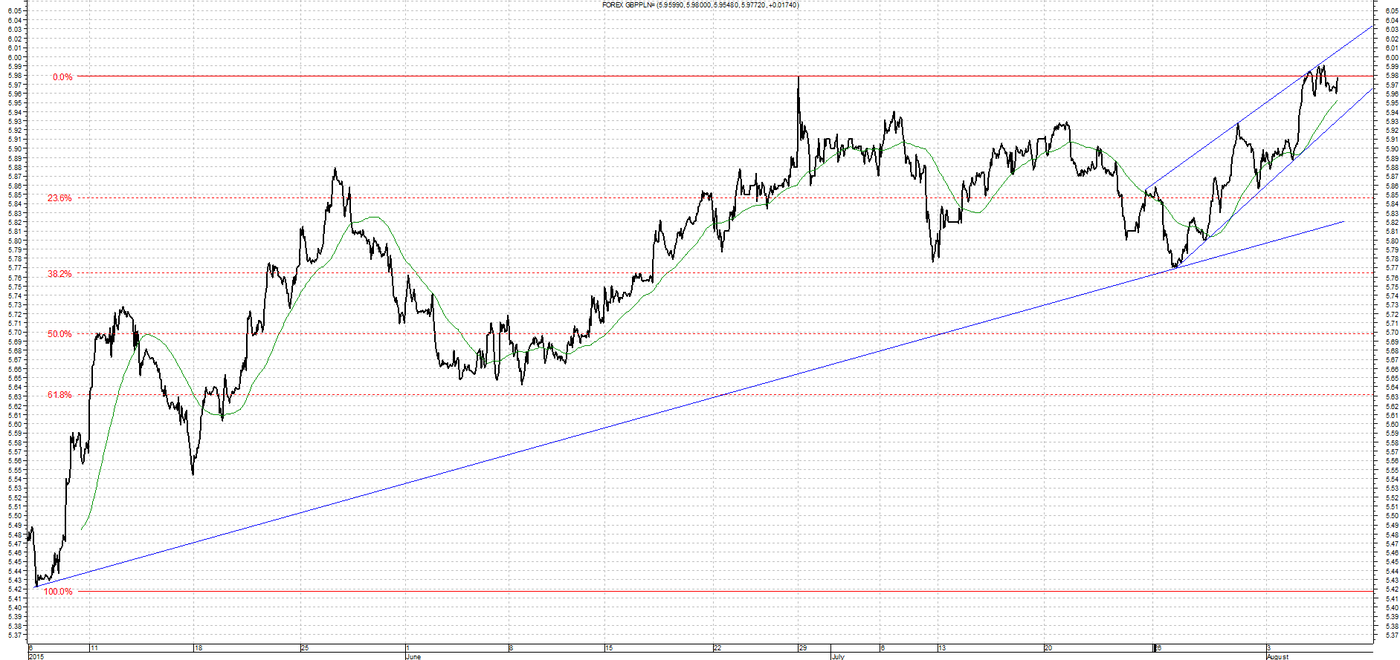Select the 61.8% Fibonacci level label
Image resolution: width=1400 pixels, height=660 pixels.
60,395
